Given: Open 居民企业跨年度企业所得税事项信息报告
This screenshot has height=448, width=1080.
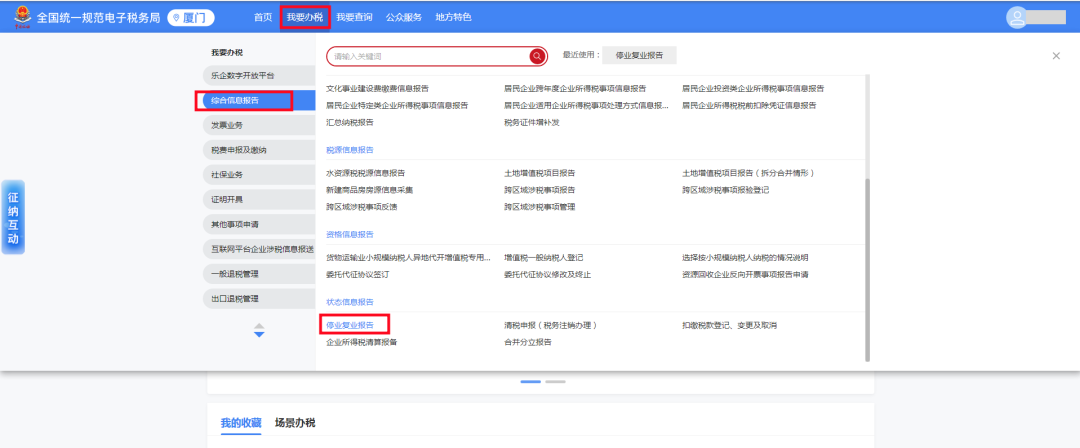Looking at the screenshot, I should (575, 89).
